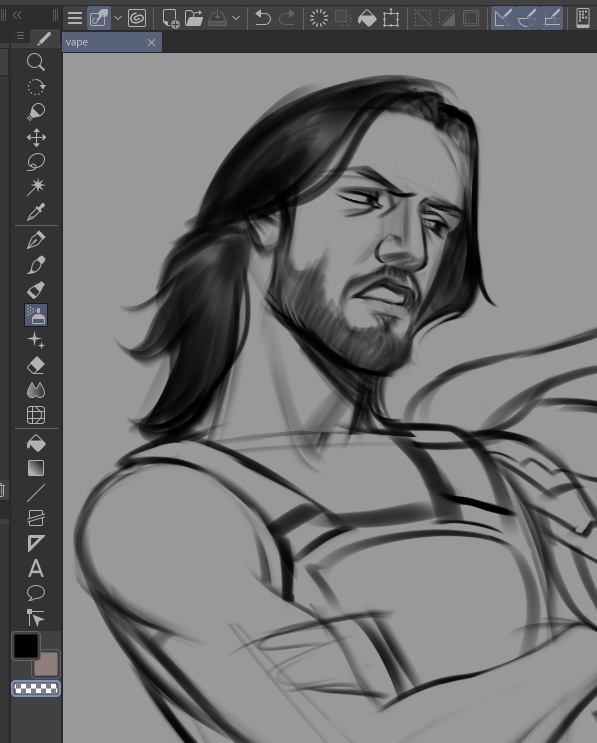597x743 pixels.
Task: Undo the last action
Action: point(263,18)
